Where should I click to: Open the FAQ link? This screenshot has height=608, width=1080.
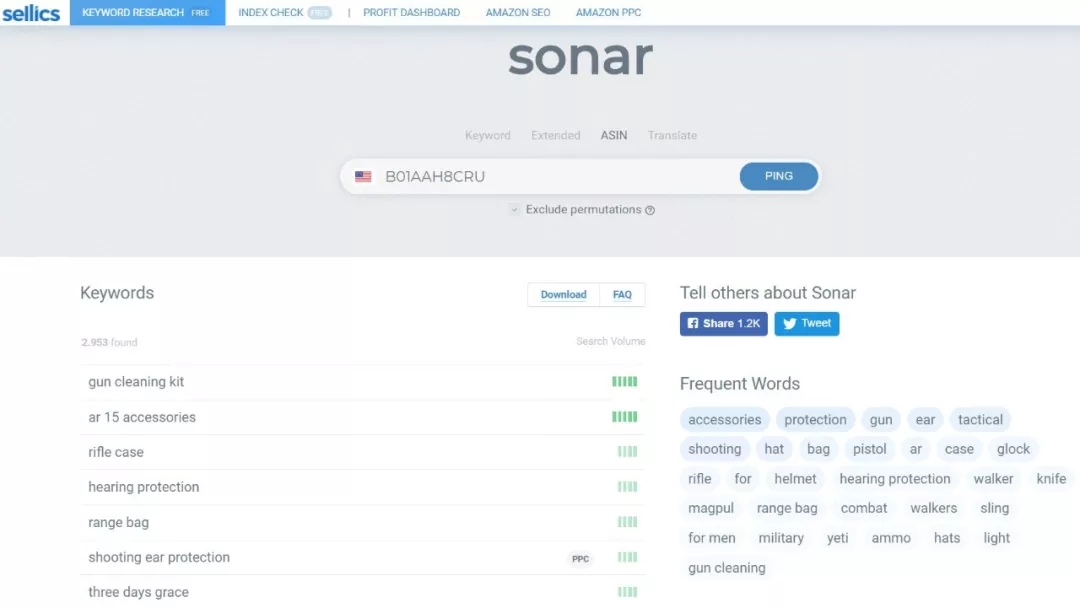click(x=622, y=295)
